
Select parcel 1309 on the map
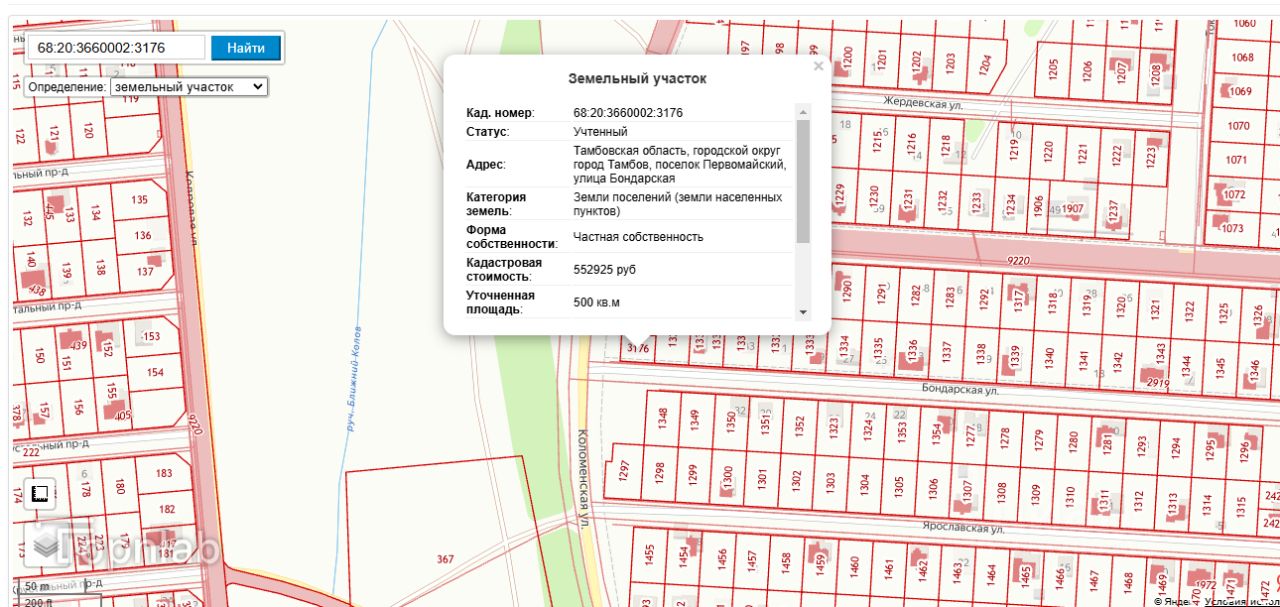click(x=1036, y=493)
